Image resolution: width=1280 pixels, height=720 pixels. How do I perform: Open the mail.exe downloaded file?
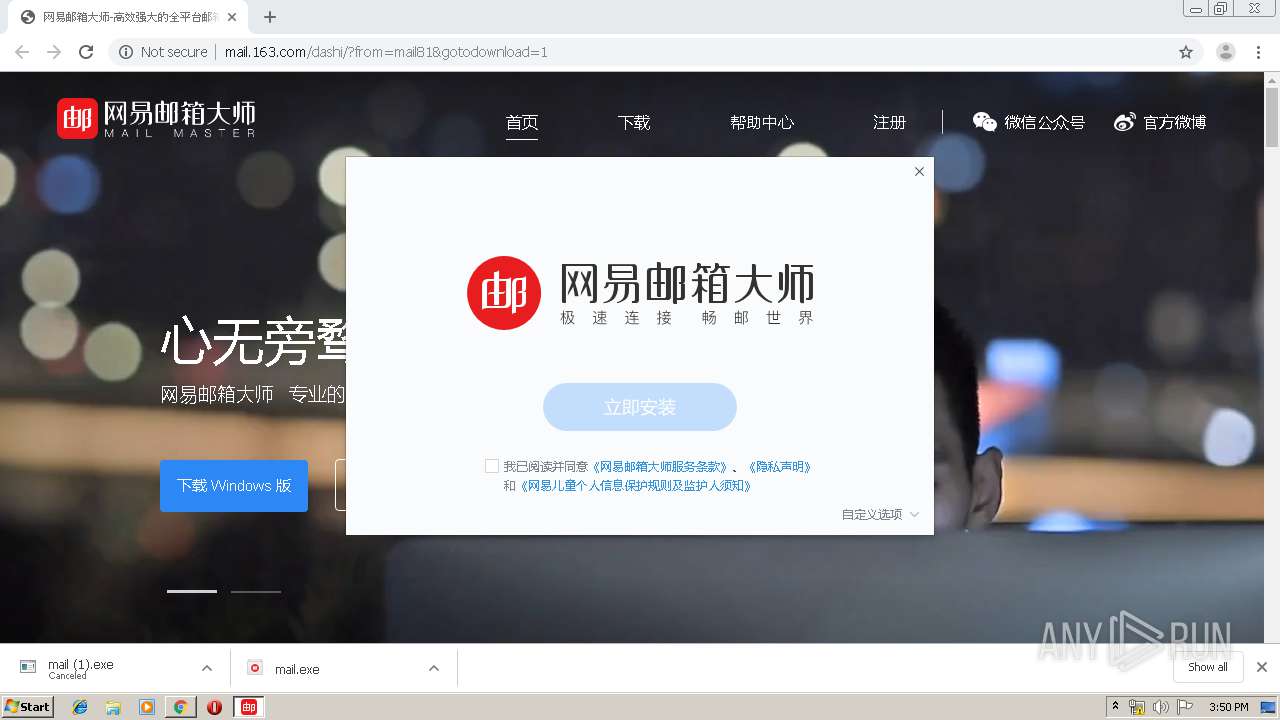click(x=297, y=669)
